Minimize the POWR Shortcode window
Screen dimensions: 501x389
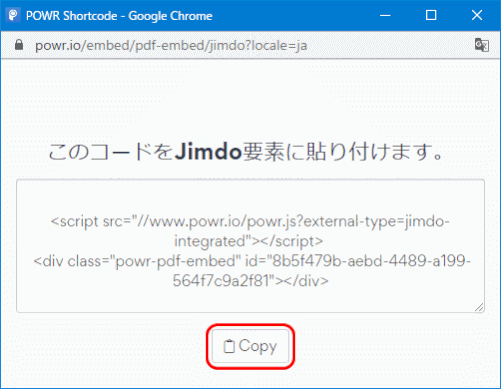click(x=385, y=15)
